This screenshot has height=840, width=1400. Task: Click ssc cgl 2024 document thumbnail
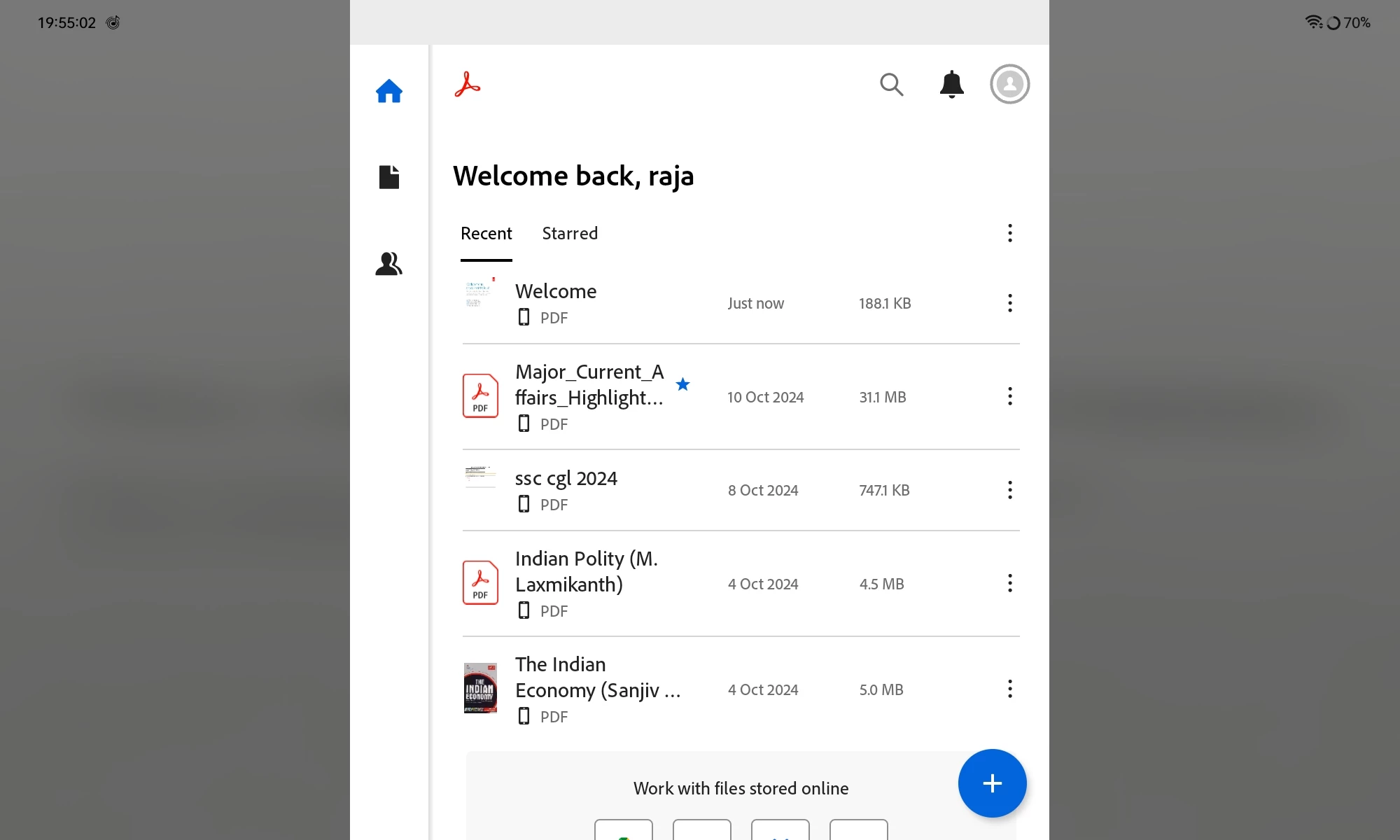480,477
